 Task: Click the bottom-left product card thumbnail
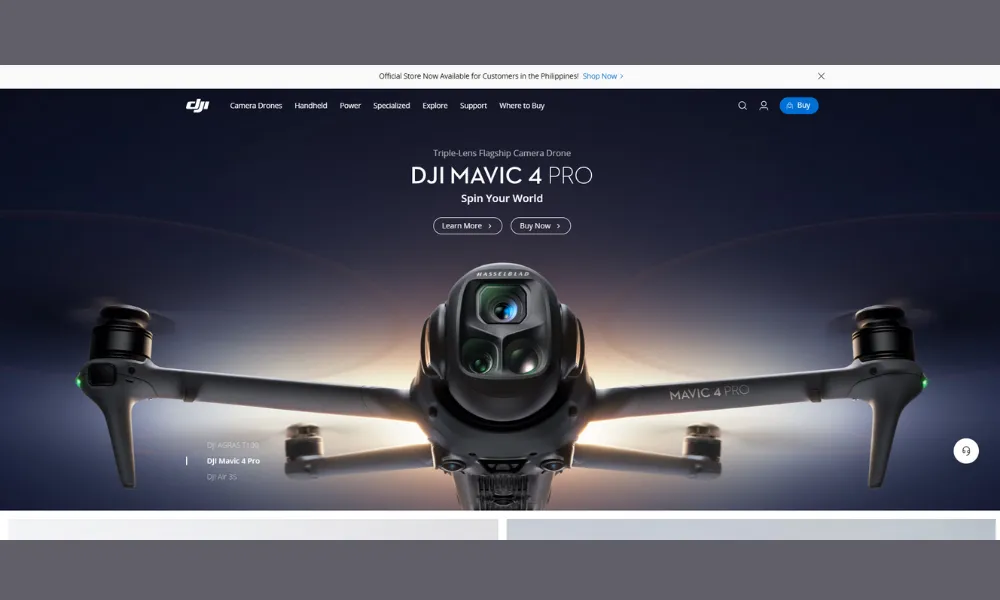[x=252, y=529]
